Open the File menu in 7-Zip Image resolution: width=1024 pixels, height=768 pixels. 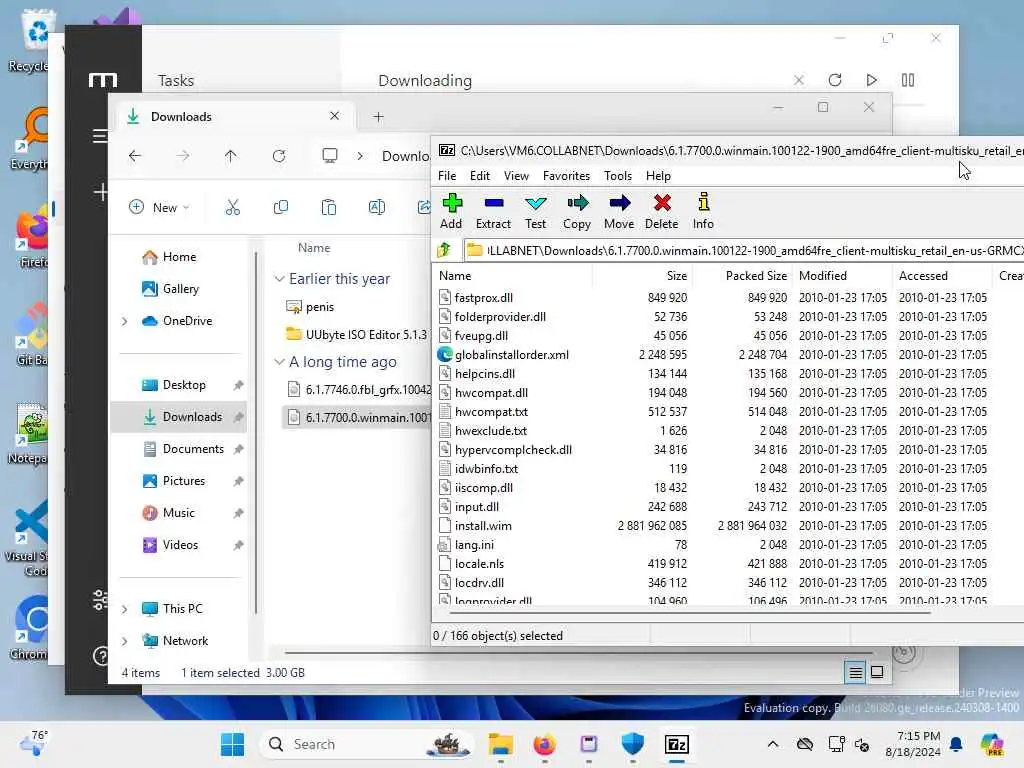click(447, 176)
